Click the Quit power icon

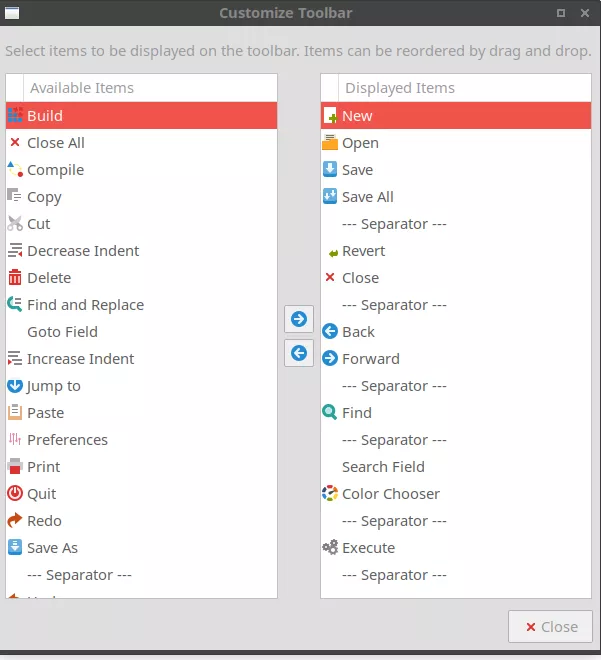(x=15, y=494)
